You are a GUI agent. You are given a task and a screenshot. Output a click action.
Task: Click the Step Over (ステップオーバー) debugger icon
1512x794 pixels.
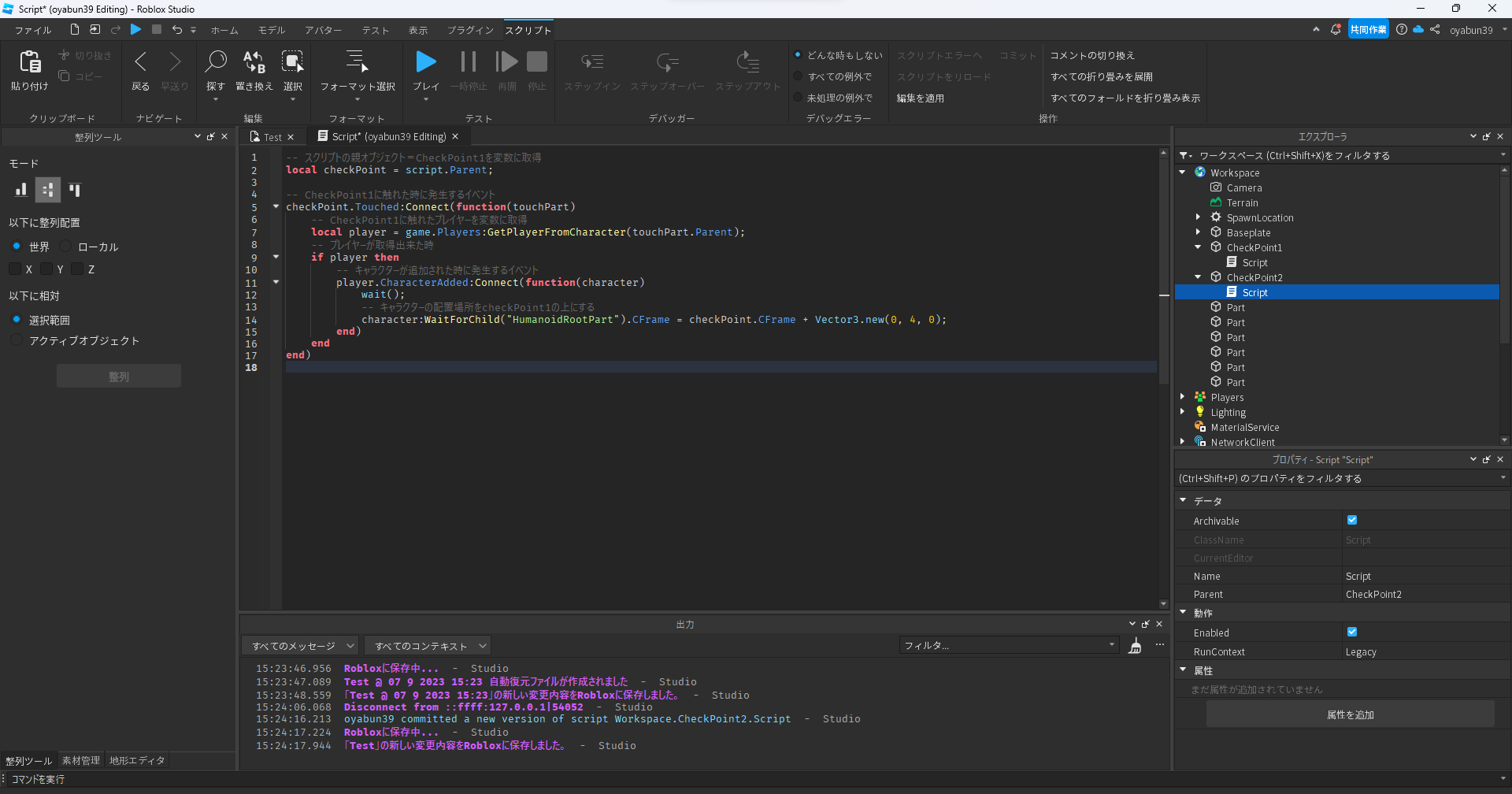668,61
